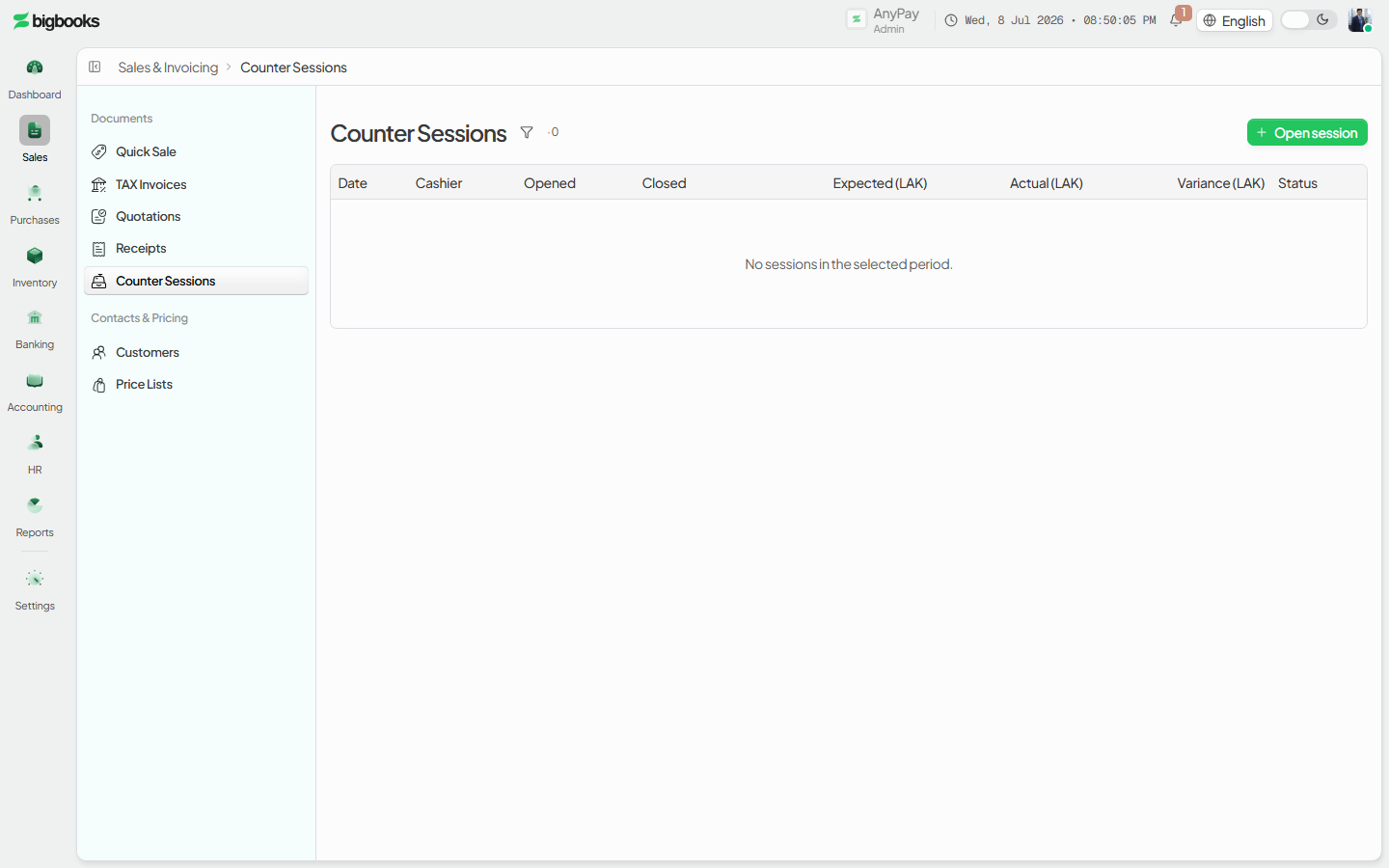The image size is (1389, 868).
Task: Click the clock icon beside date
Action: (x=951, y=20)
